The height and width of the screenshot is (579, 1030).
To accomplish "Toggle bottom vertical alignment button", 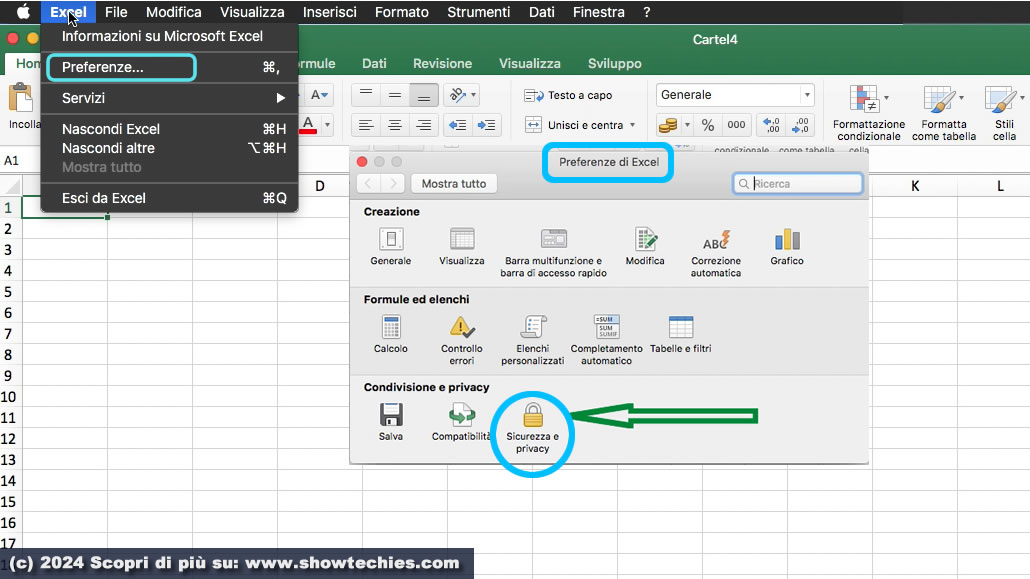I will click(x=424, y=95).
